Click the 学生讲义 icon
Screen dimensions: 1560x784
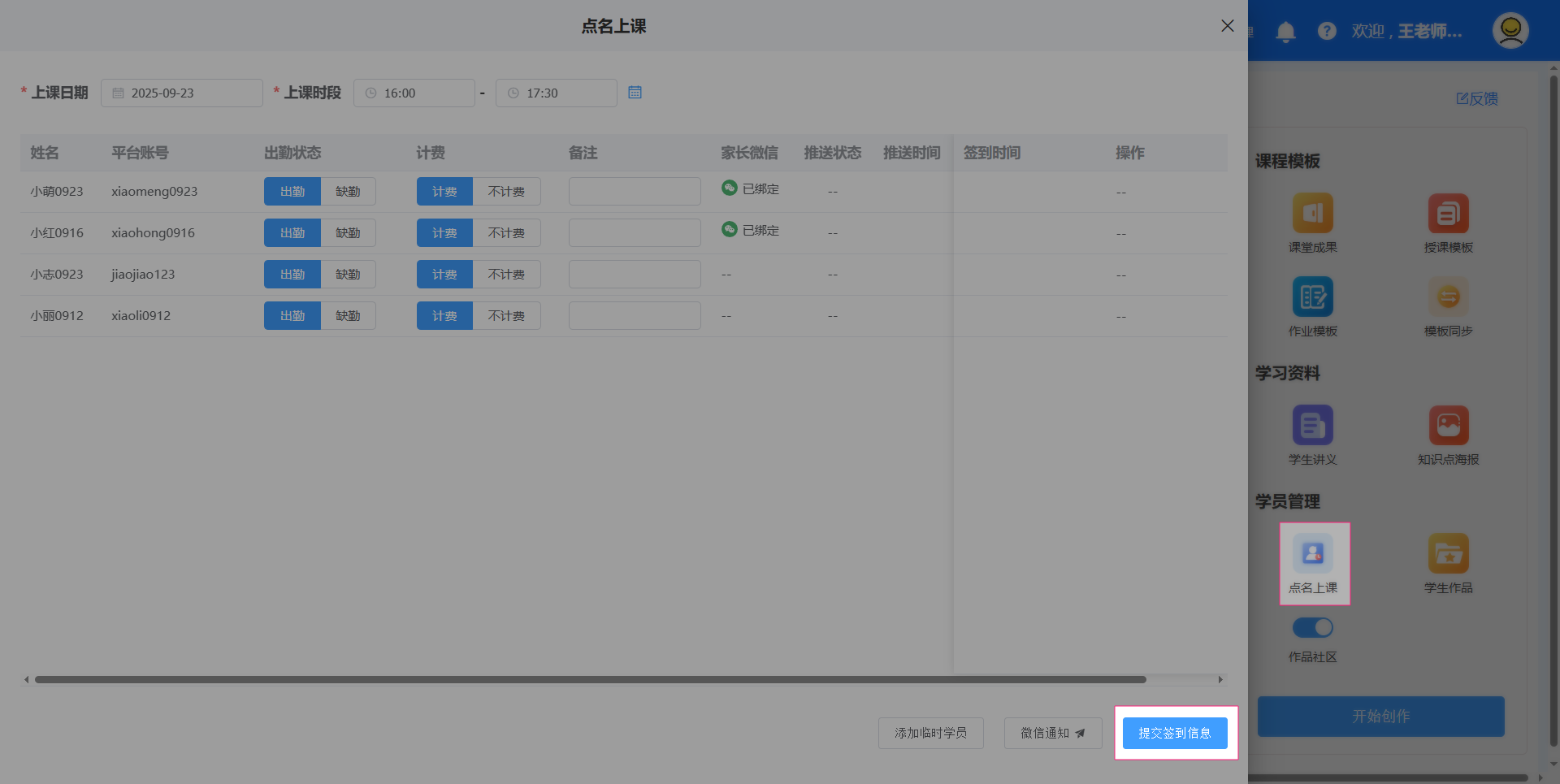coord(1312,426)
